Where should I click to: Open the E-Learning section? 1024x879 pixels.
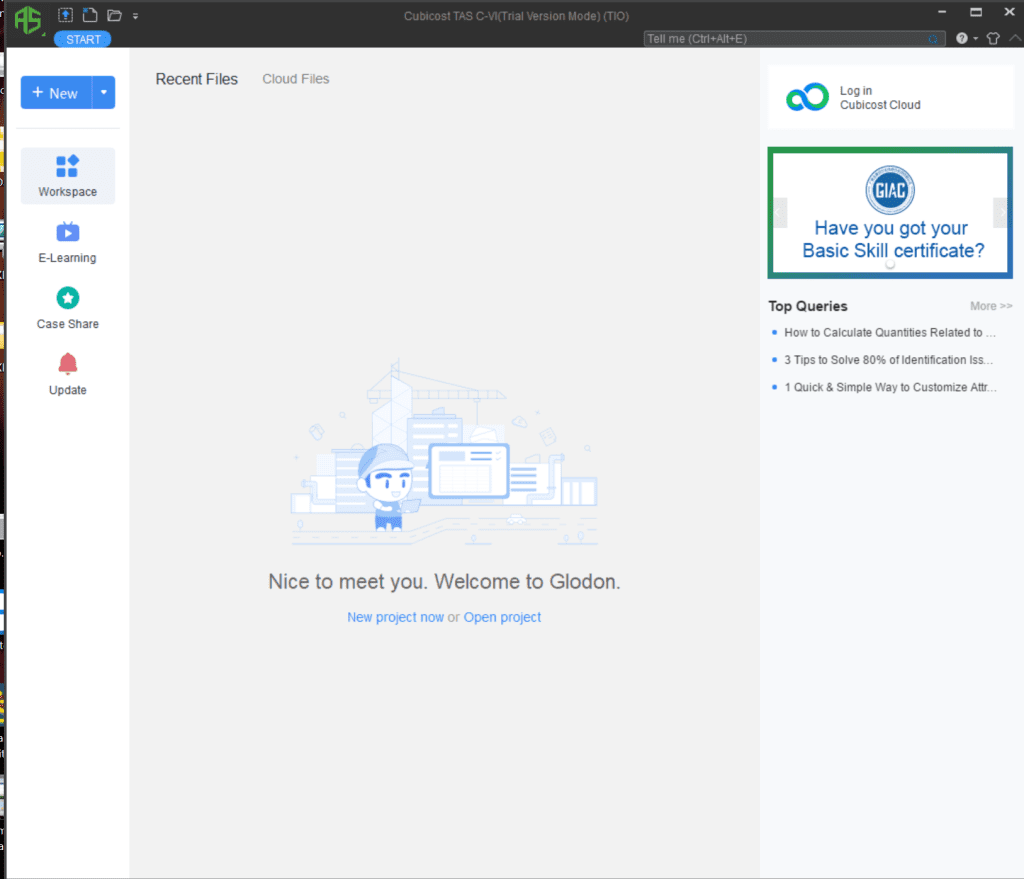(68, 242)
